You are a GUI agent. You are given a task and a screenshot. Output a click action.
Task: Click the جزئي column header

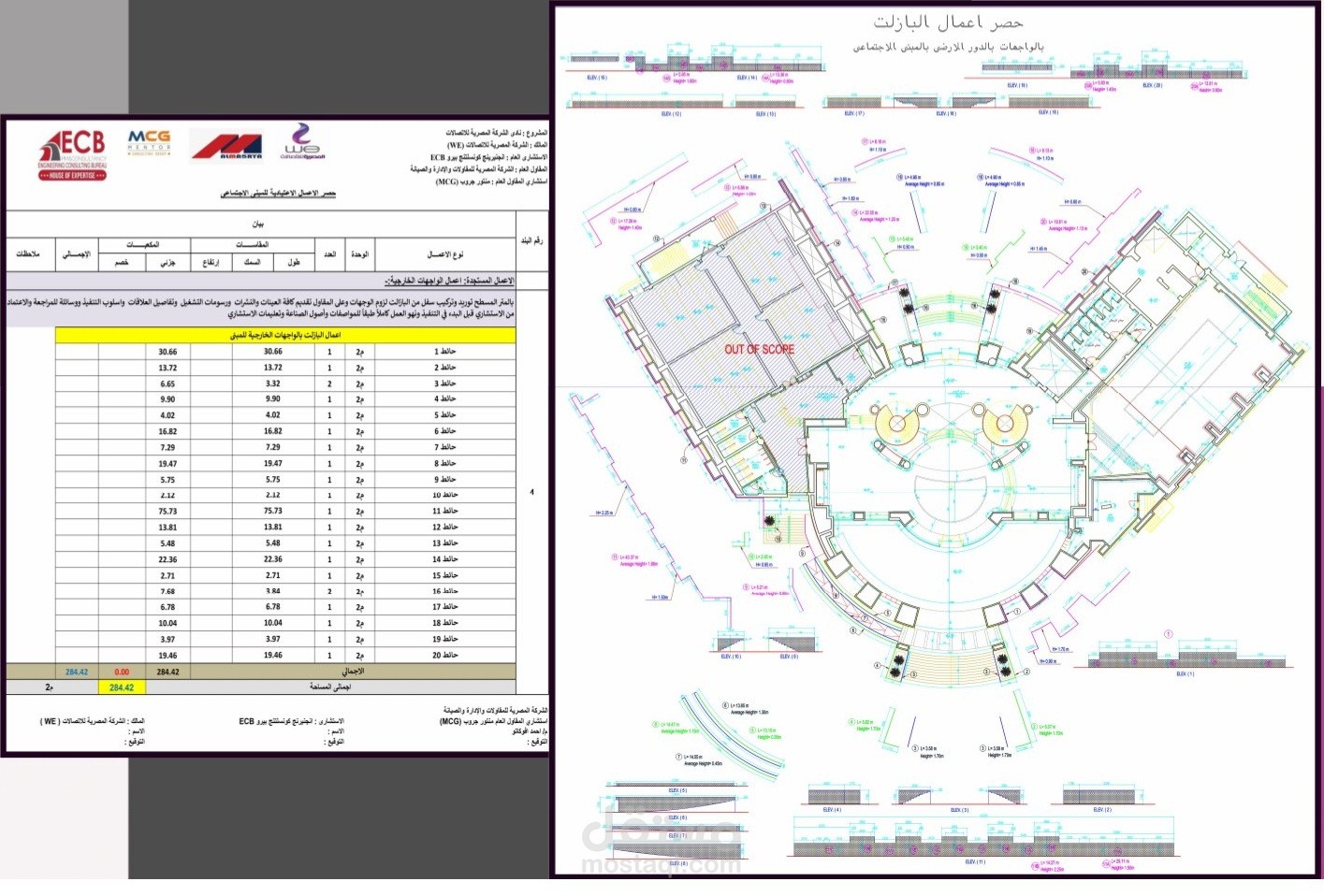tap(167, 262)
